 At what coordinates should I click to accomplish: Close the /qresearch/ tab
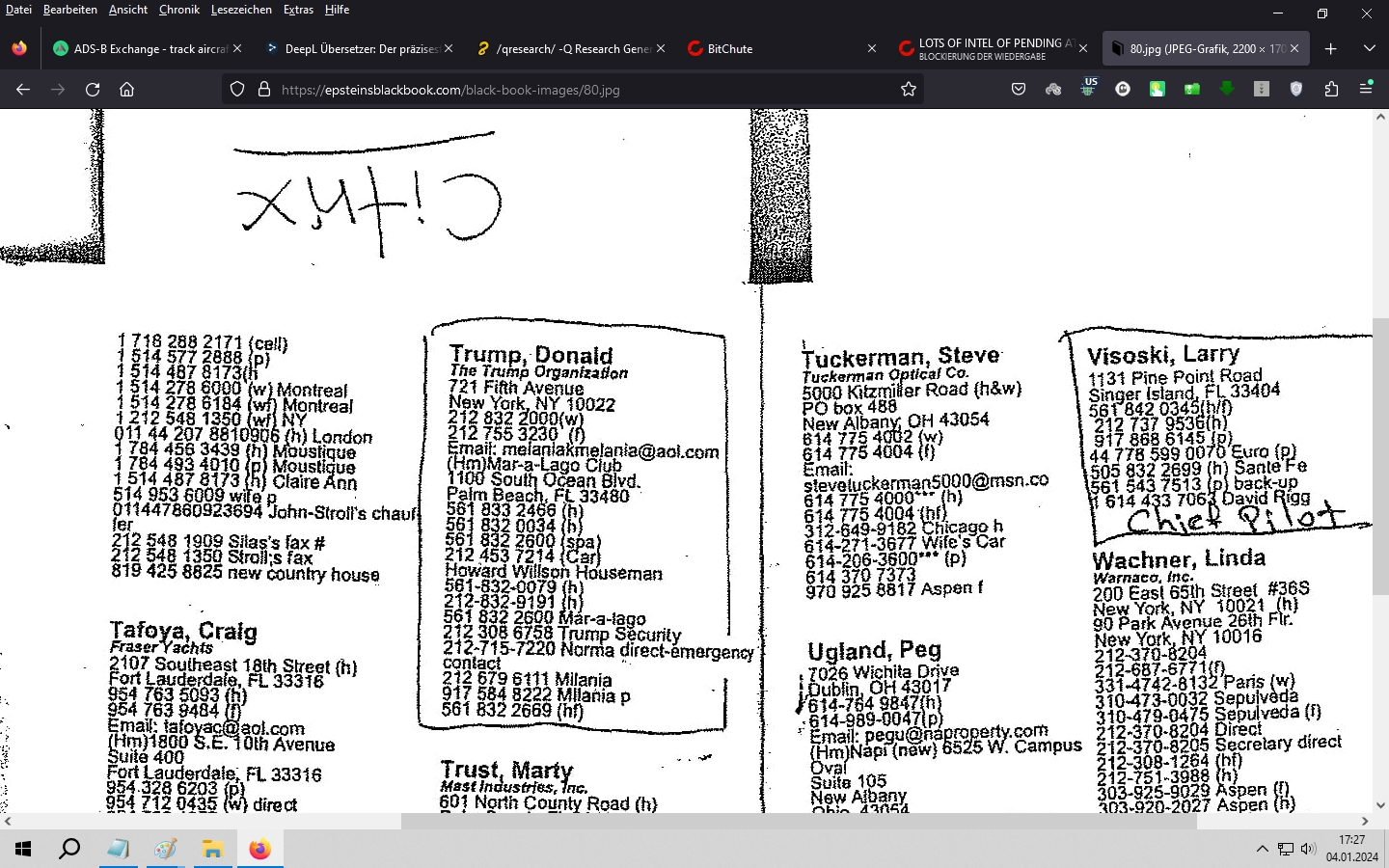(x=661, y=48)
